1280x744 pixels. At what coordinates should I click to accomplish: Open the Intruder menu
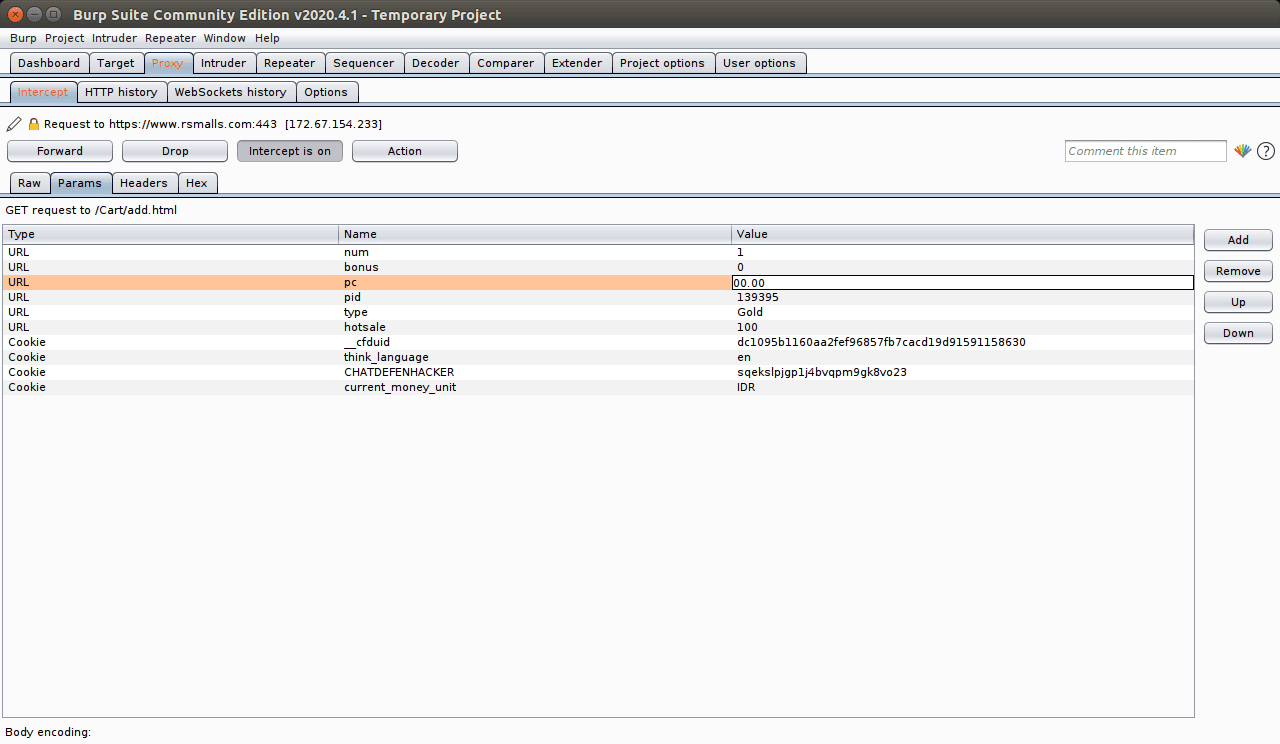click(114, 38)
